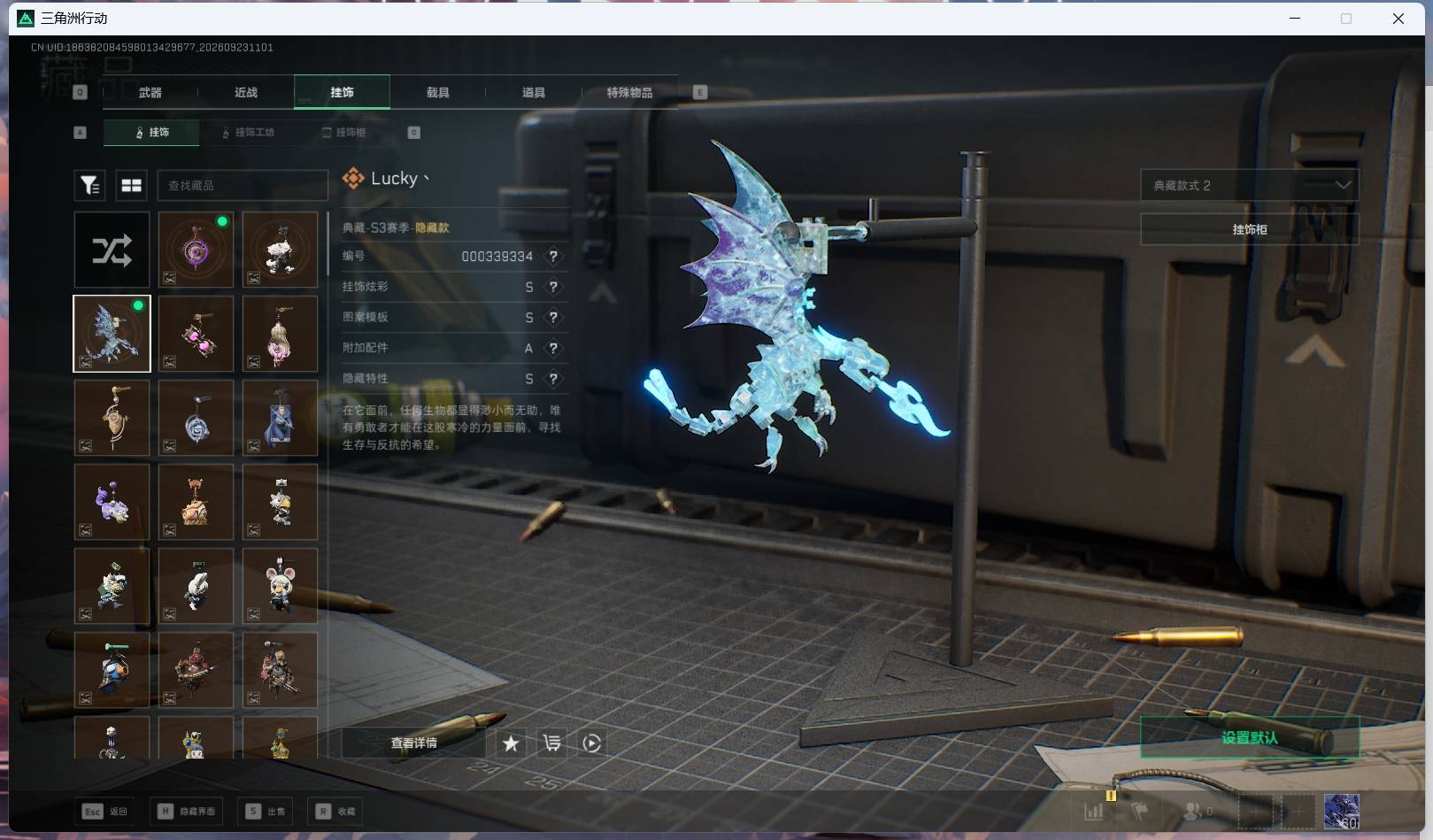Image resolution: width=1433 pixels, height=840 pixels.
Task: Click the player avatar portrait
Action: [1341, 812]
